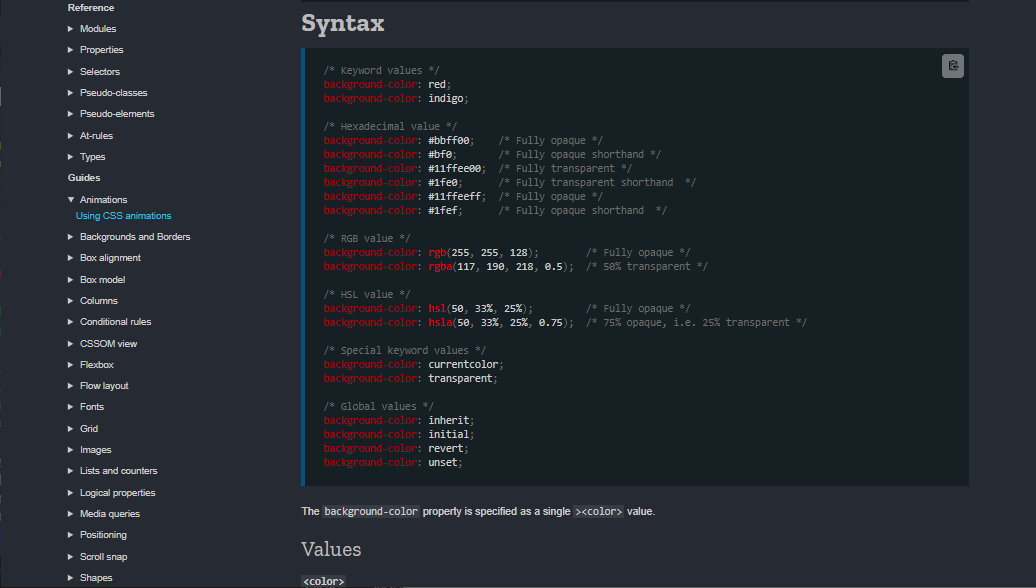Select the Columns guide

(98, 301)
